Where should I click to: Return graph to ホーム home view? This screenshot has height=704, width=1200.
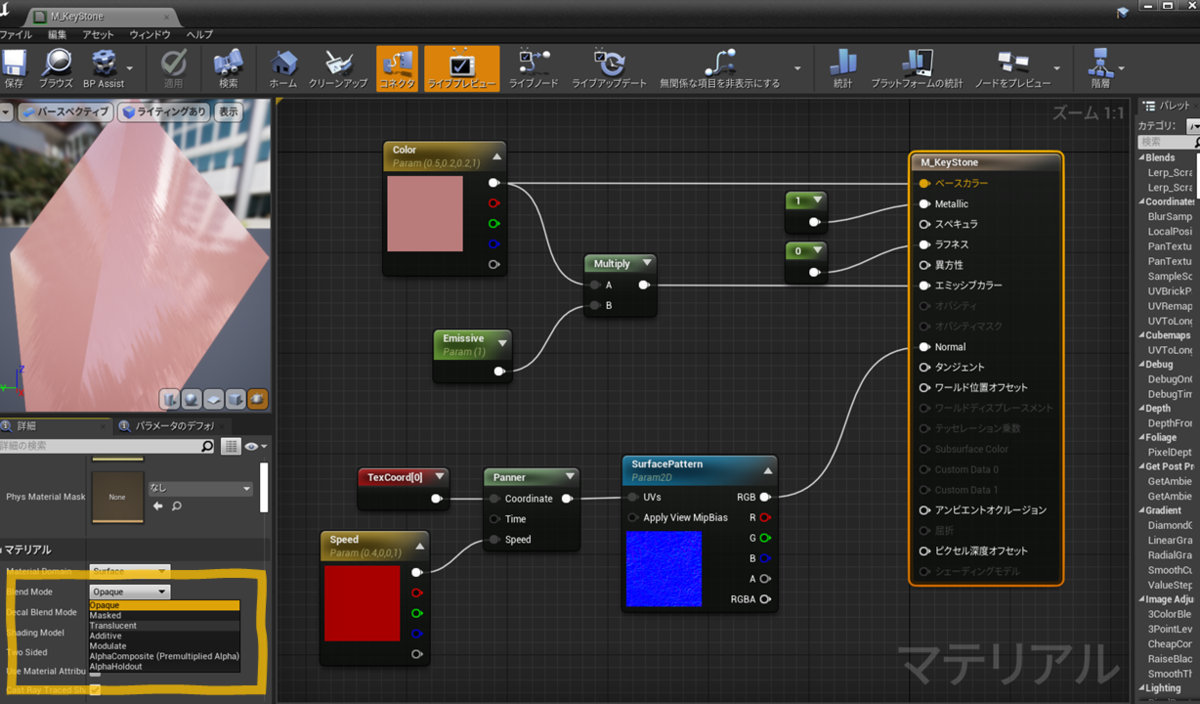pos(283,69)
